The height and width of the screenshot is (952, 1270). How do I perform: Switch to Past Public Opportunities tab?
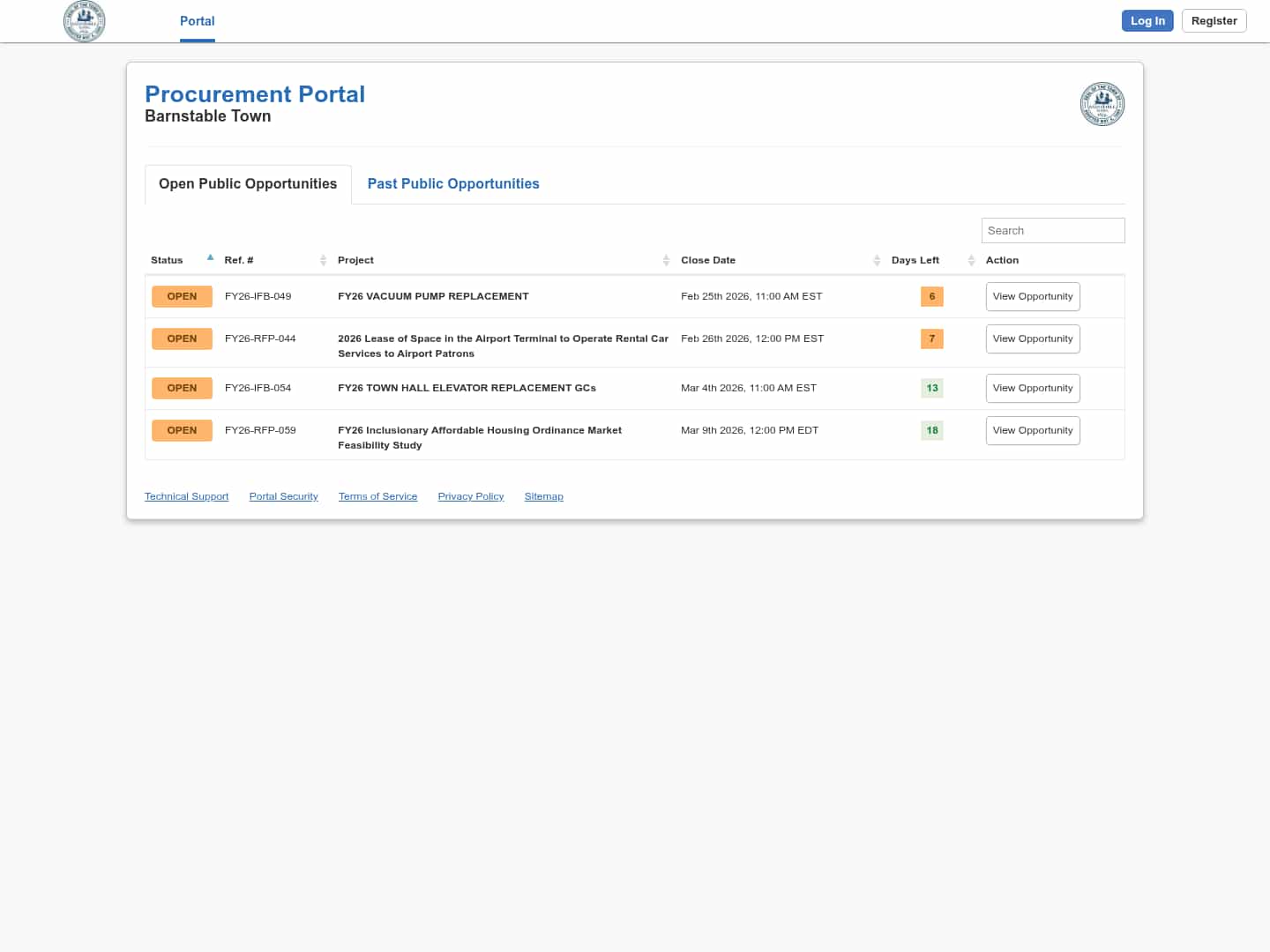coord(452,184)
